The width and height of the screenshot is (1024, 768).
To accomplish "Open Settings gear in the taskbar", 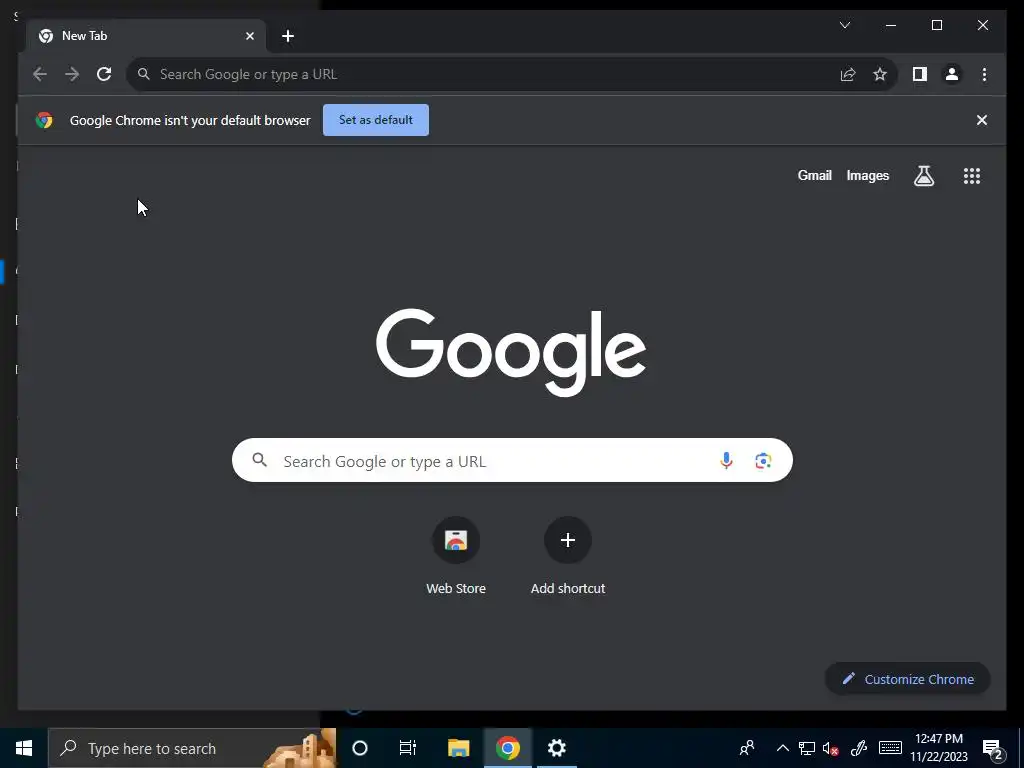I will [x=556, y=748].
